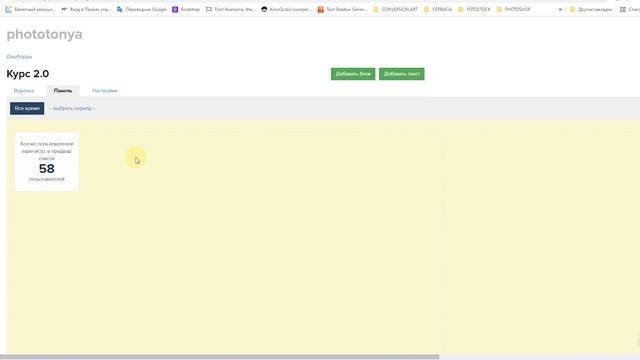Image resolution: width=640 pixels, height=360 pixels.
Task: Go back to the Дашборды breadcrumb
Action: point(19,57)
